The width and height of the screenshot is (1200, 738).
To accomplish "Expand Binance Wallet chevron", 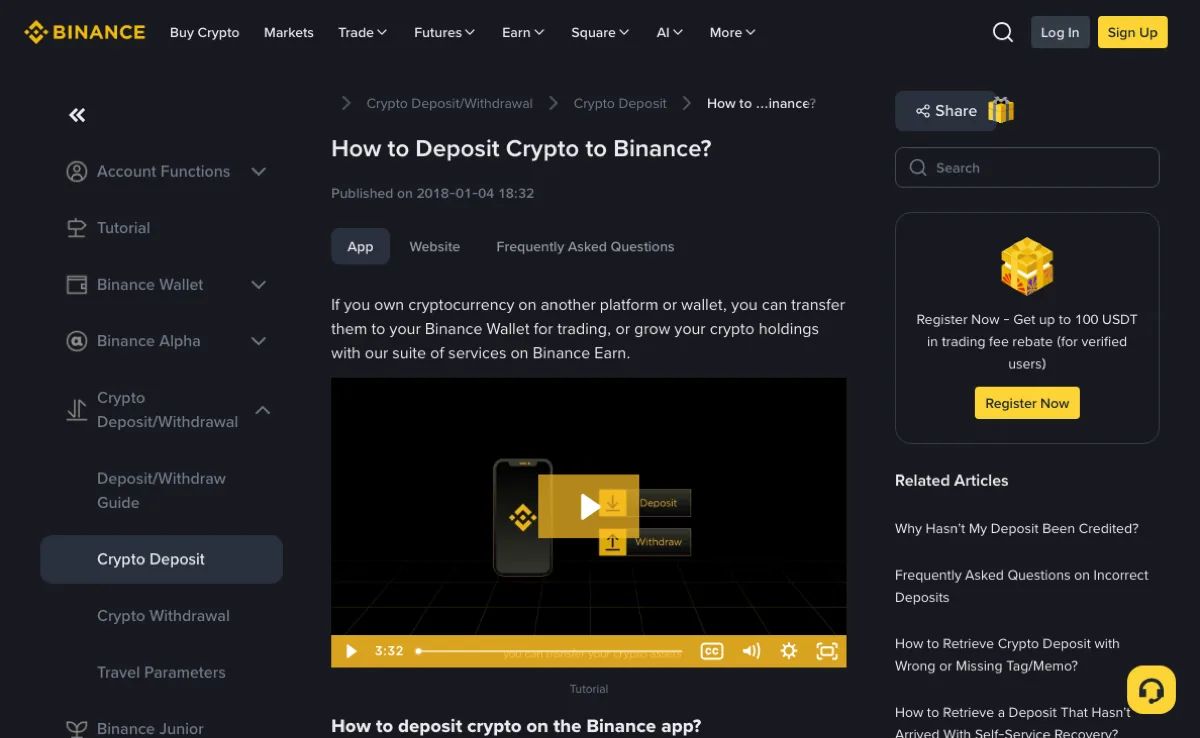I will pos(259,285).
